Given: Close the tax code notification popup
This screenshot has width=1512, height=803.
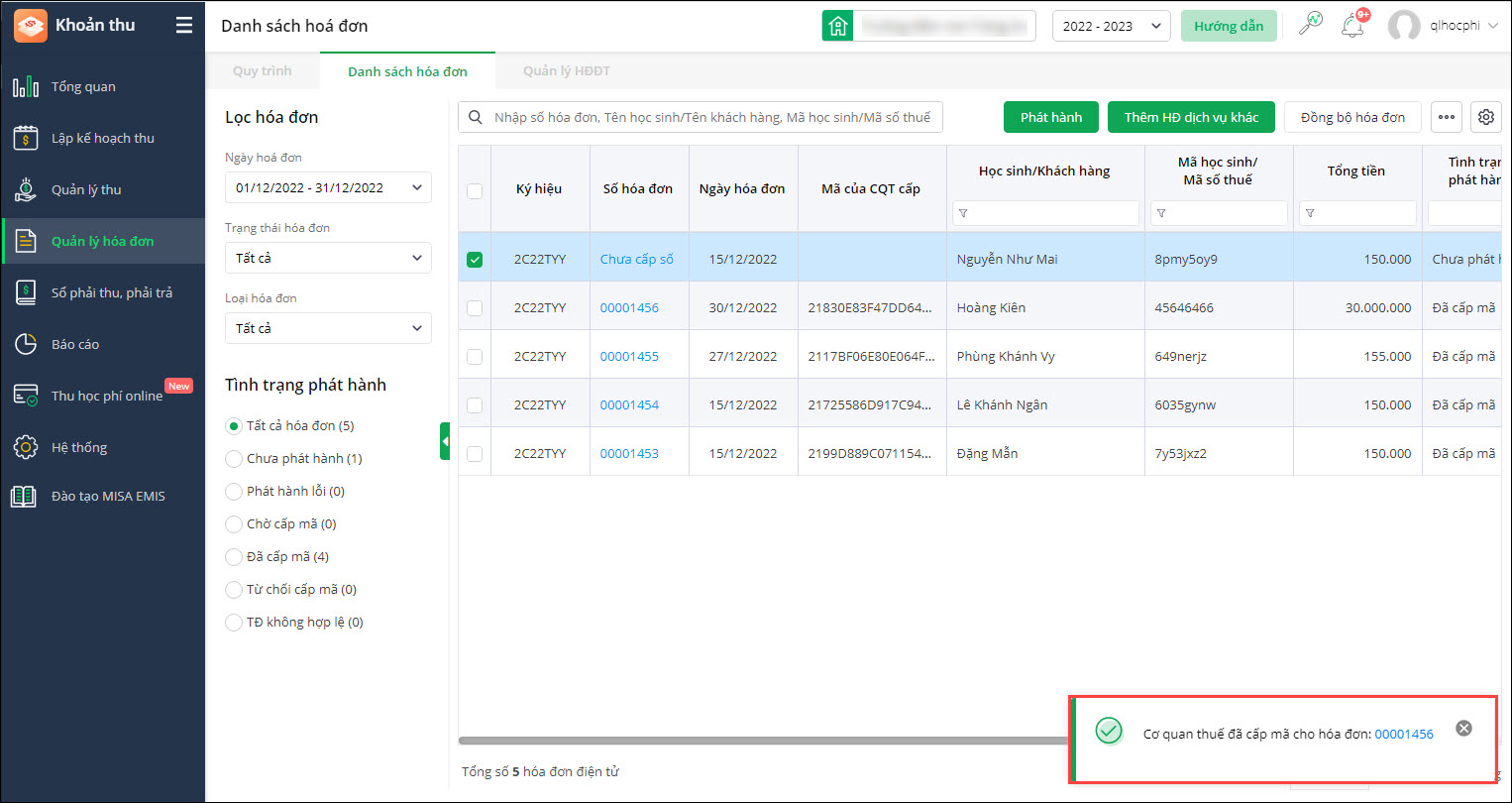Looking at the screenshot, I should point(1463,729).
